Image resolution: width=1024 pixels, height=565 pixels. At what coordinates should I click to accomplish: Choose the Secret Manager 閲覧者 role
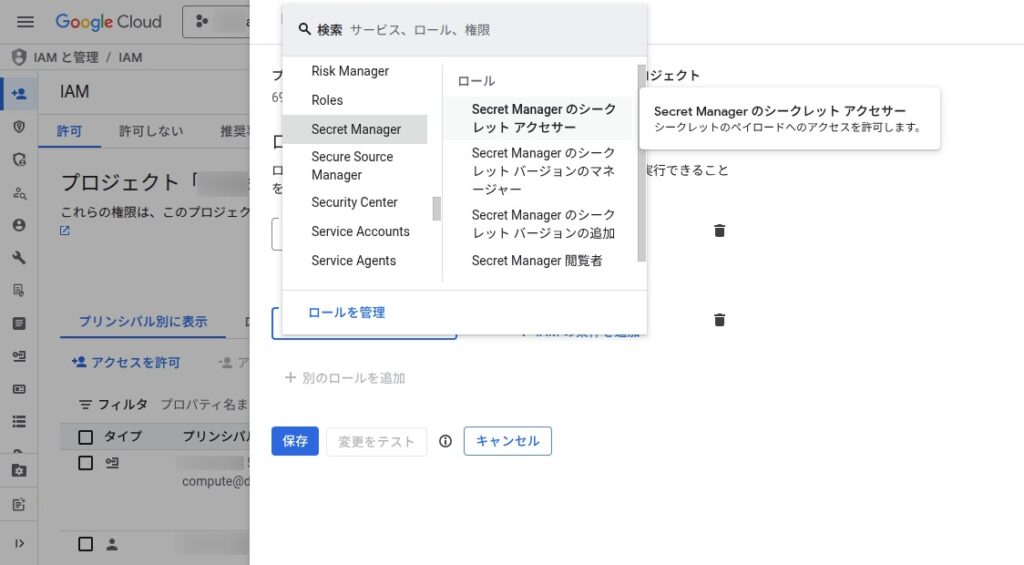[x=537, y=261]
